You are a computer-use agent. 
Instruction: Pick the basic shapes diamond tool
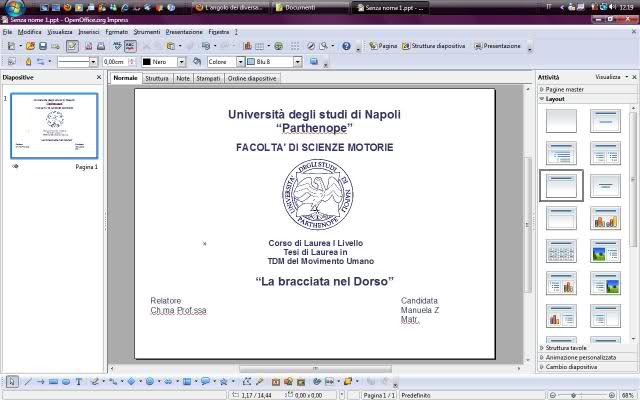pos(131,382)
